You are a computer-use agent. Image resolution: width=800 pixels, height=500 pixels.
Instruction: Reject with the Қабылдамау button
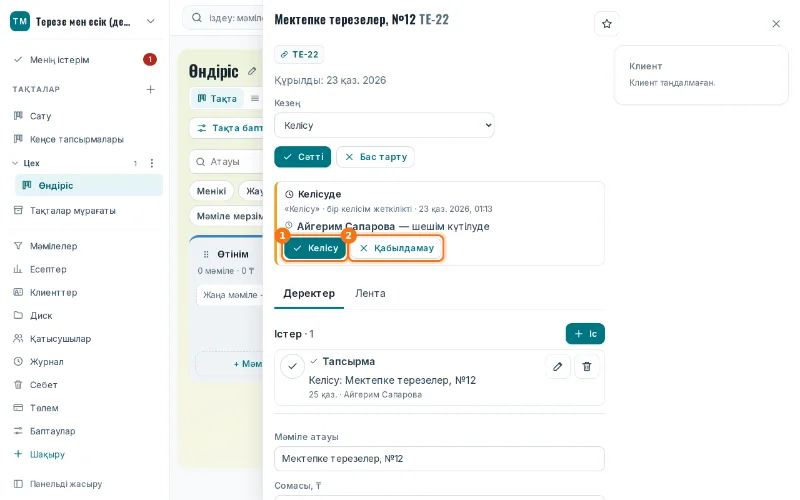(x=397, y=248)
